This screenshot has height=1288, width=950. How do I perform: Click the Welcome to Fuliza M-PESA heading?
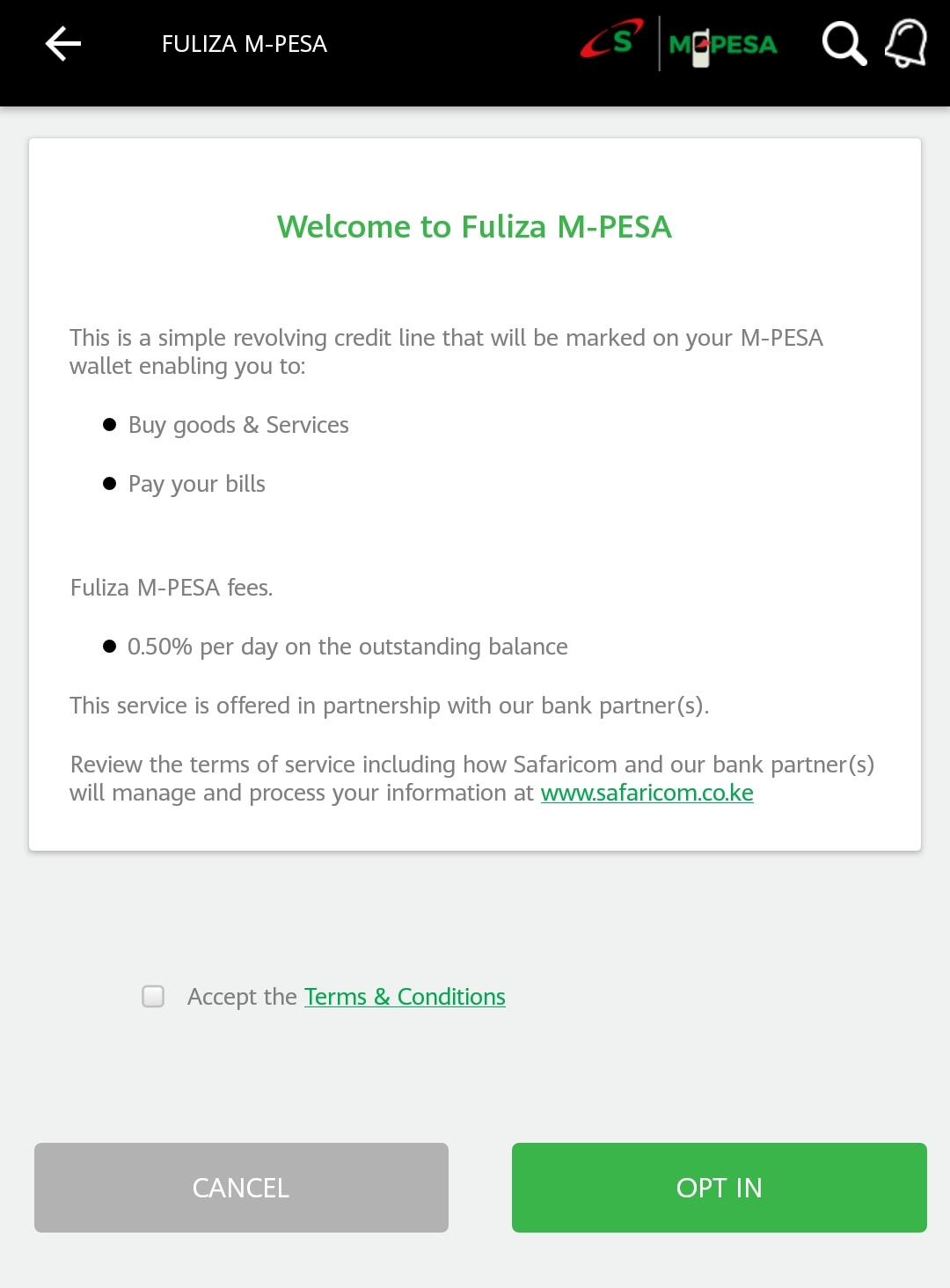474,227
